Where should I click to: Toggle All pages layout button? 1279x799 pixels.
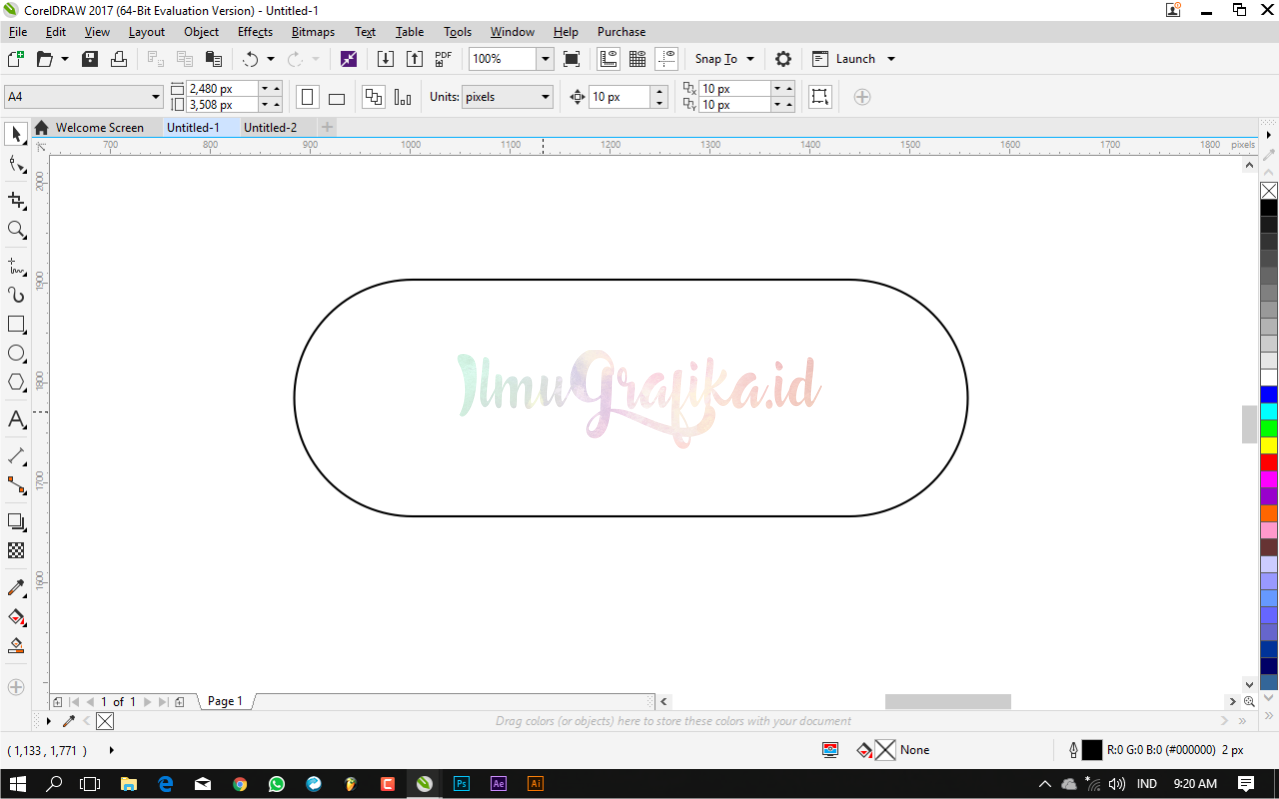[x=374, y=97]
